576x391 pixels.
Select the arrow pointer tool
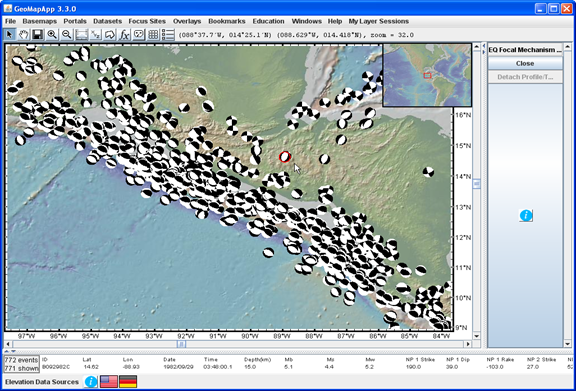point(9,35)
